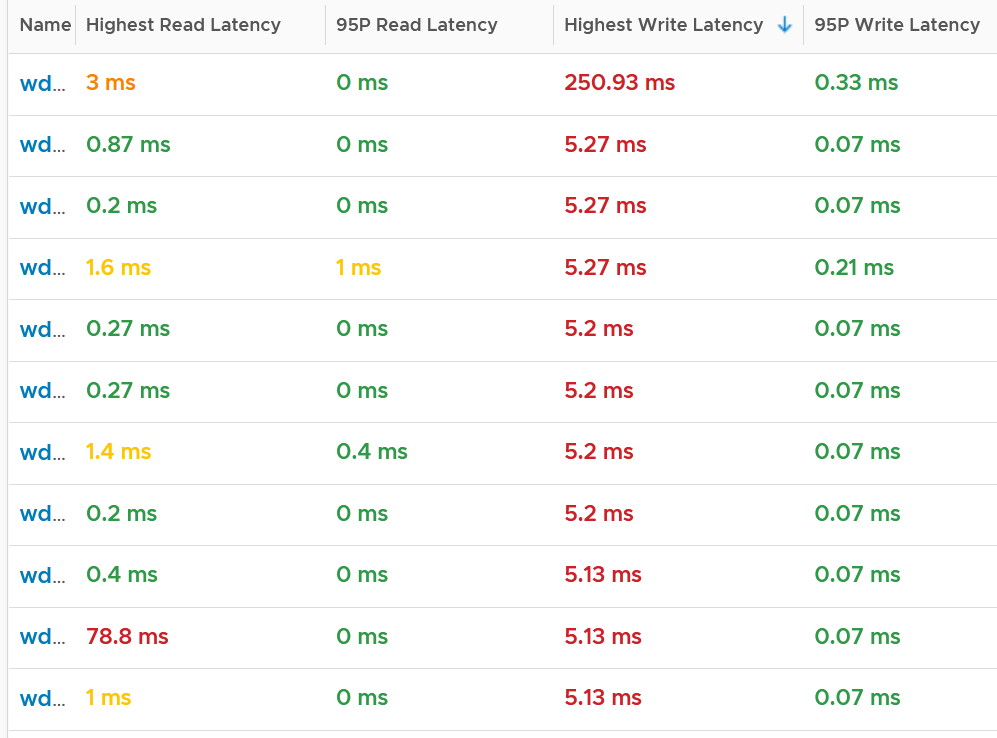Image resolution: width=997 pixels, height=738 pixels.
Task: Select the 0.33 ms 95P write latency cell
Action: (x=856, y=83)
